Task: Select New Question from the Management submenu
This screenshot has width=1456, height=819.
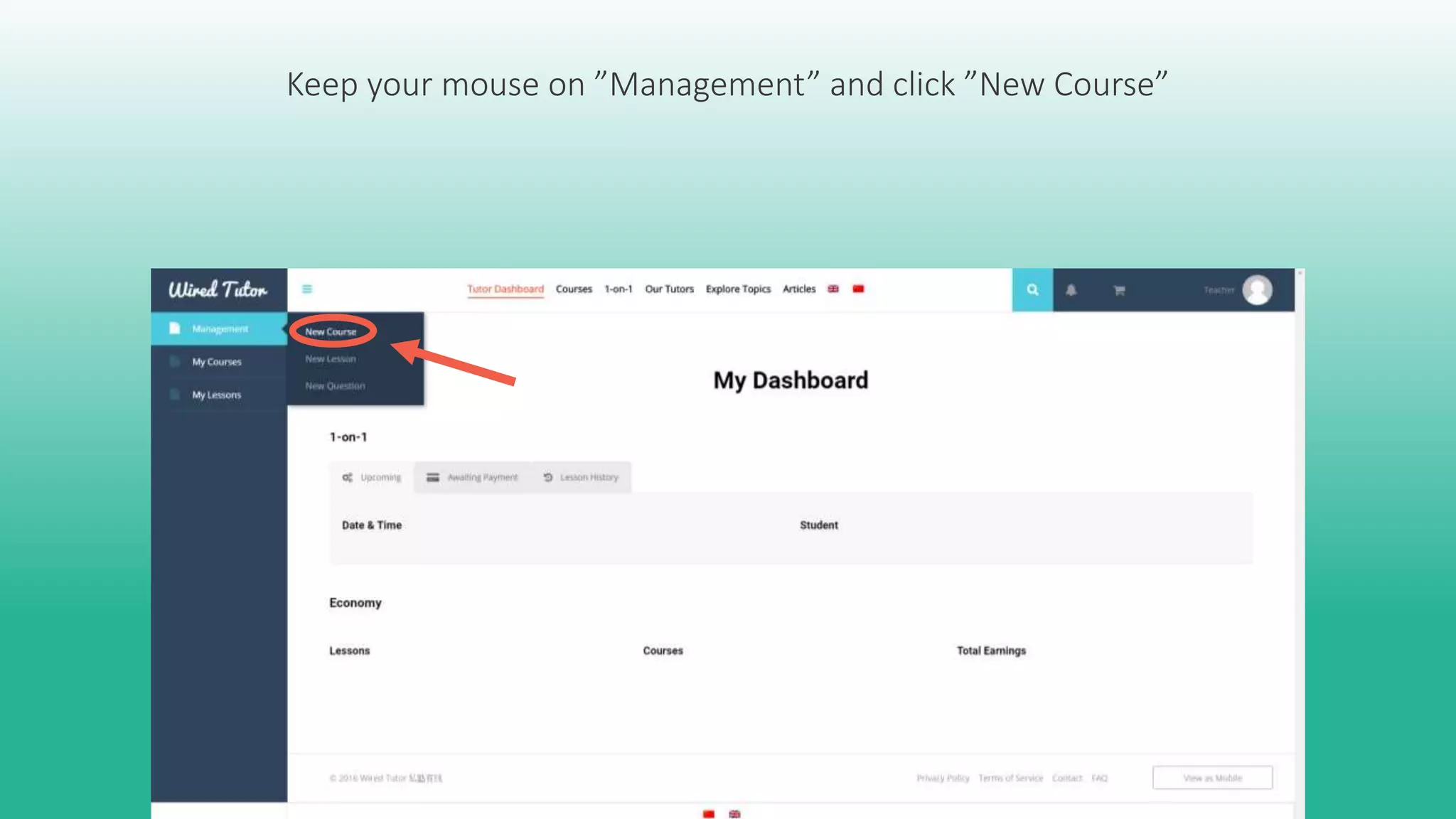Action: (x=335, y=386)
